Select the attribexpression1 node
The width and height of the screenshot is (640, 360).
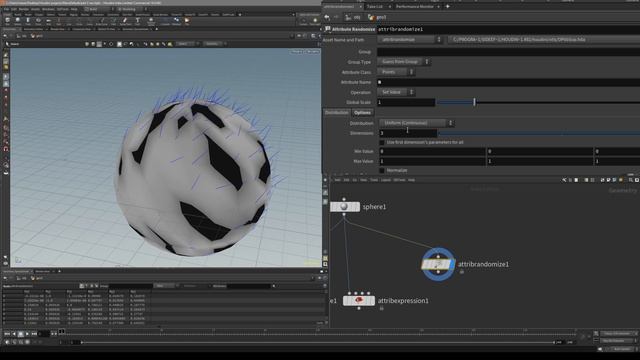[359, 301]
